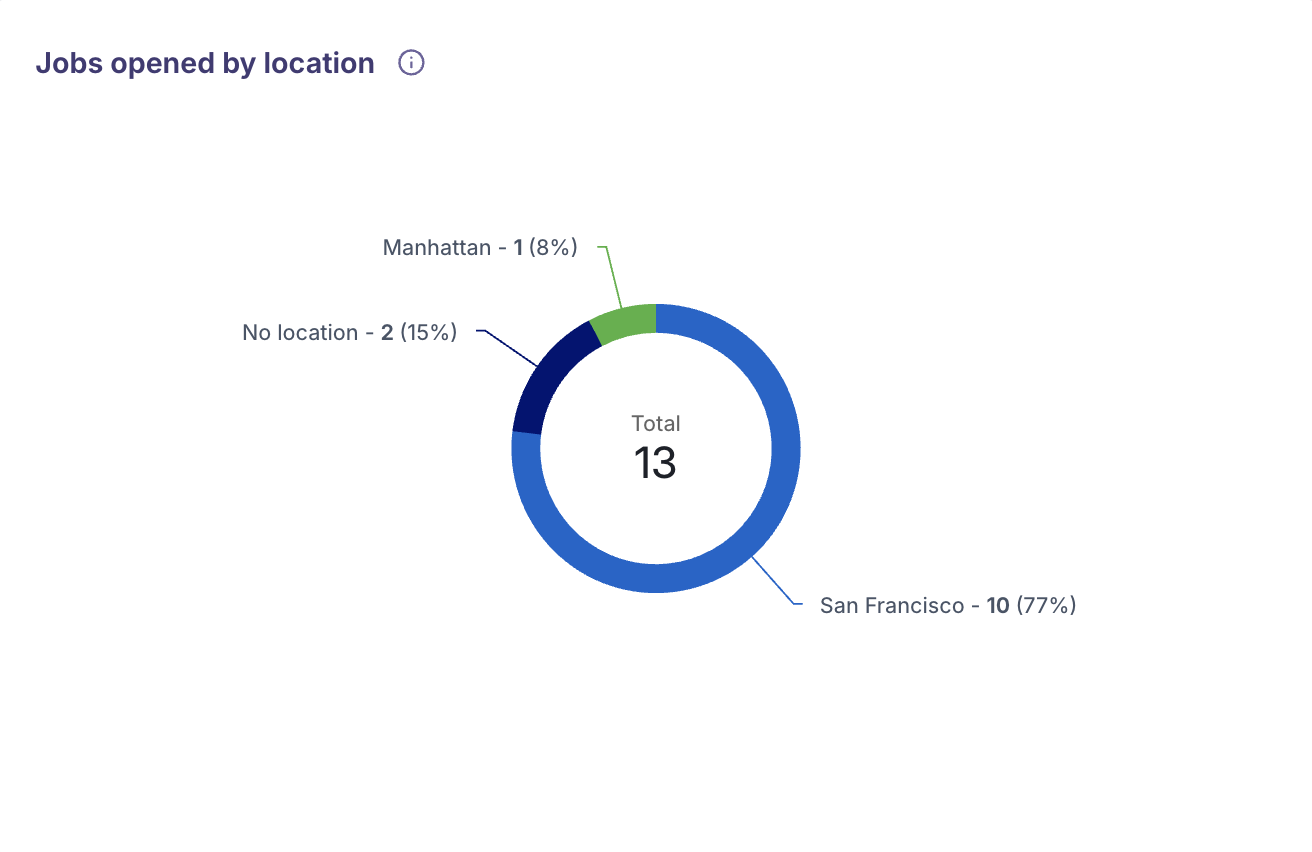Click the words "San Francisco" in the label

pos(891,605)
